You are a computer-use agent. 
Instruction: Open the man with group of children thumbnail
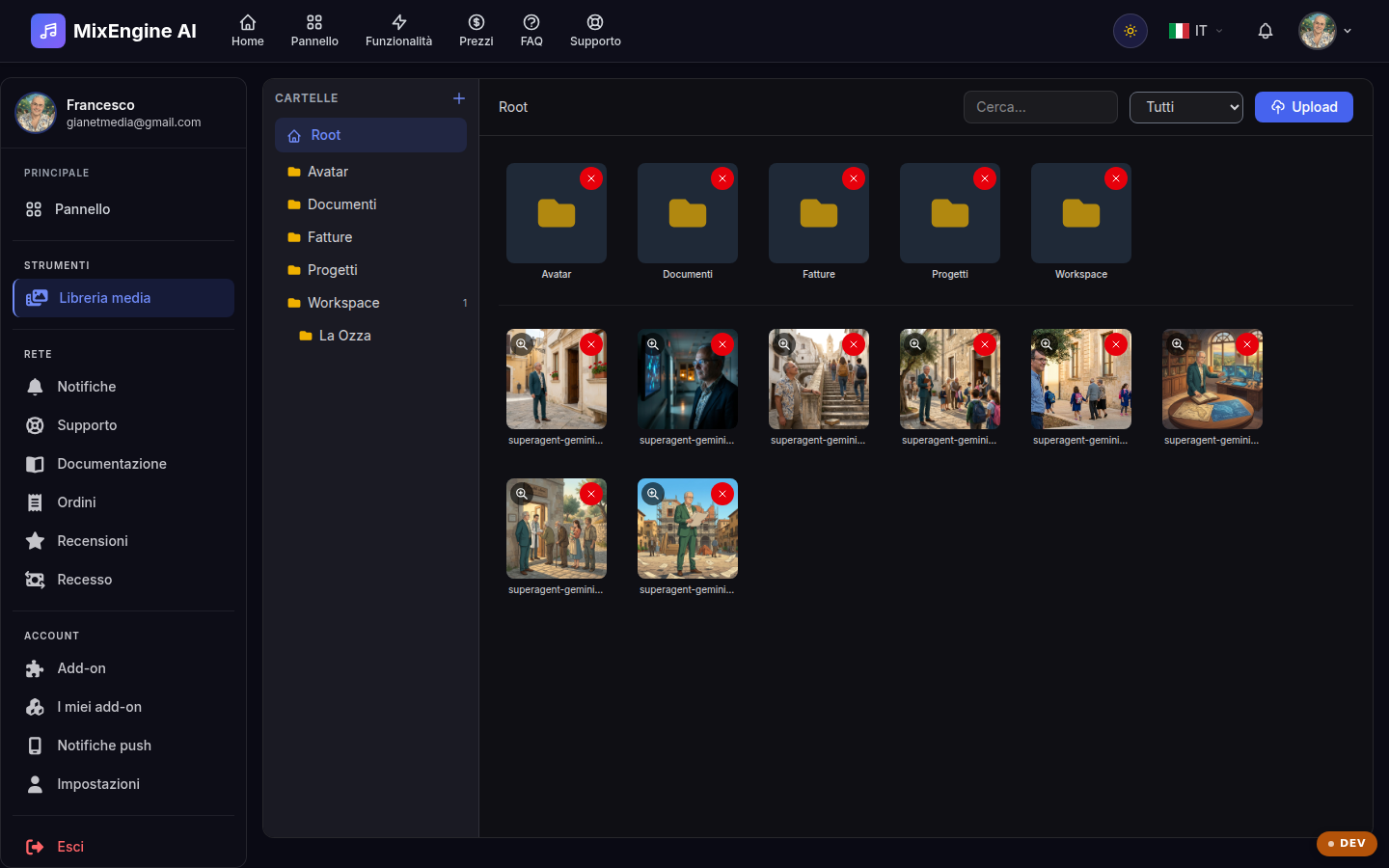click(950, 379)
